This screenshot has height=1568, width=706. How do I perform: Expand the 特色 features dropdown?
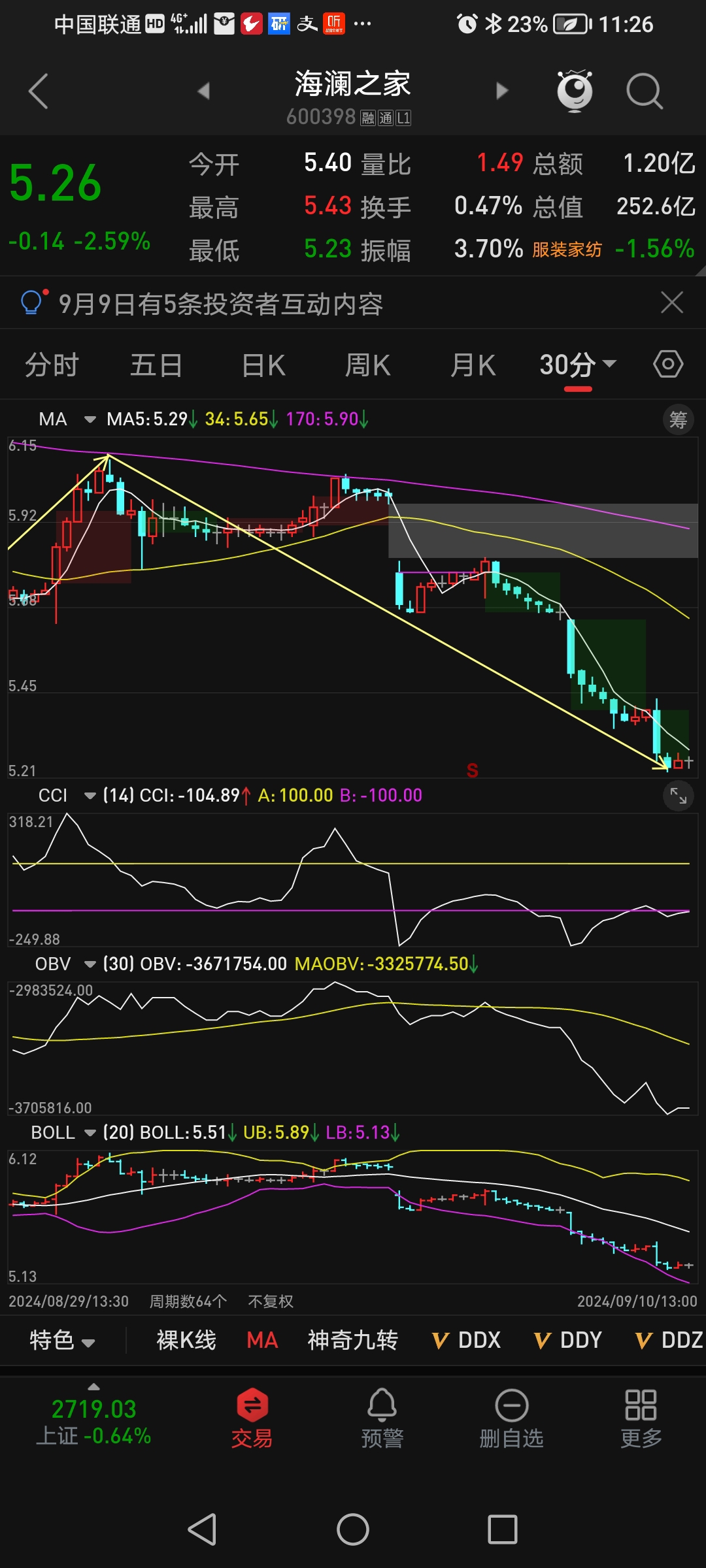coord(62,1340)
